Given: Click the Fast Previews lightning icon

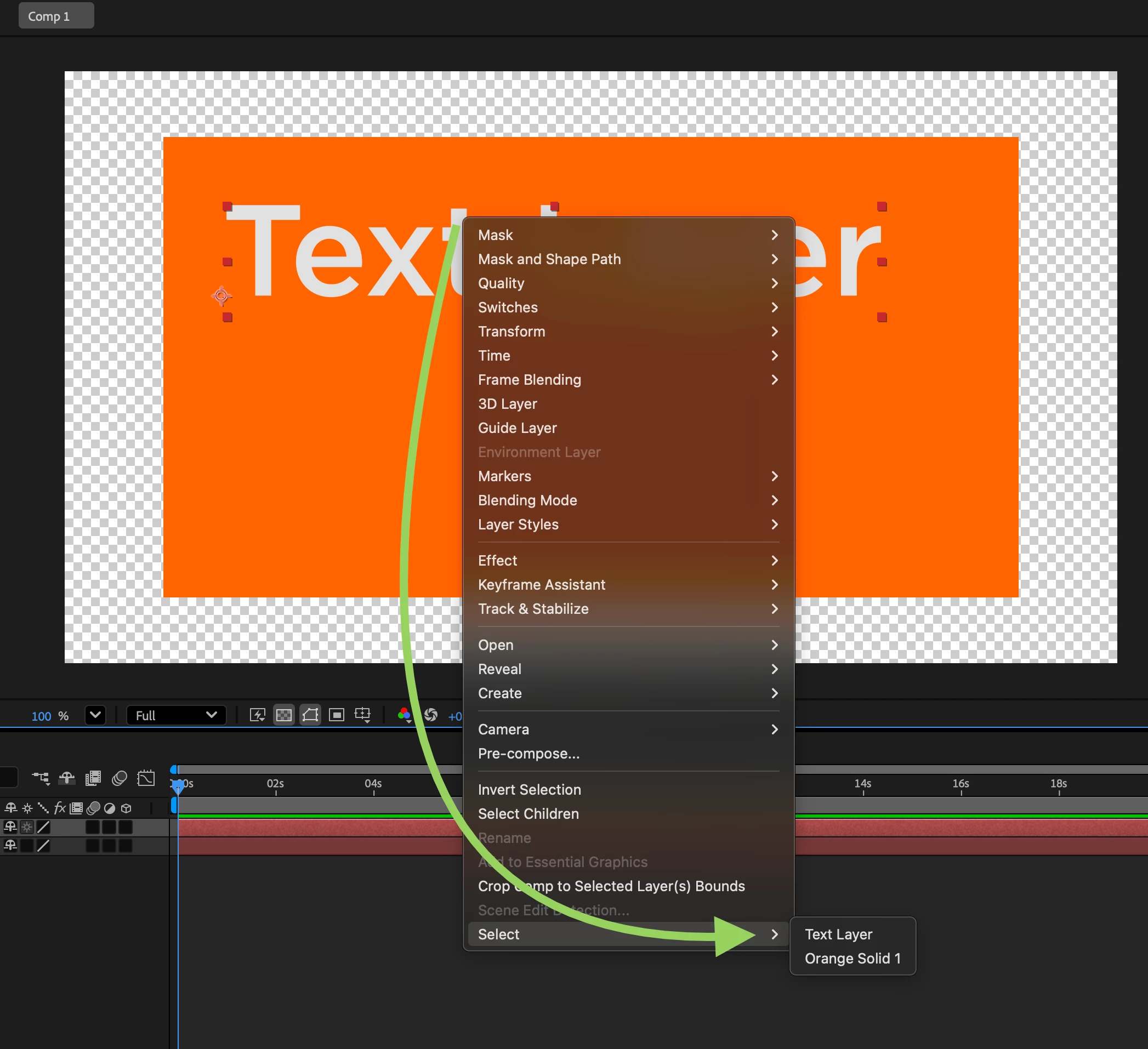Looking at the screenshot, I should 257,715.
